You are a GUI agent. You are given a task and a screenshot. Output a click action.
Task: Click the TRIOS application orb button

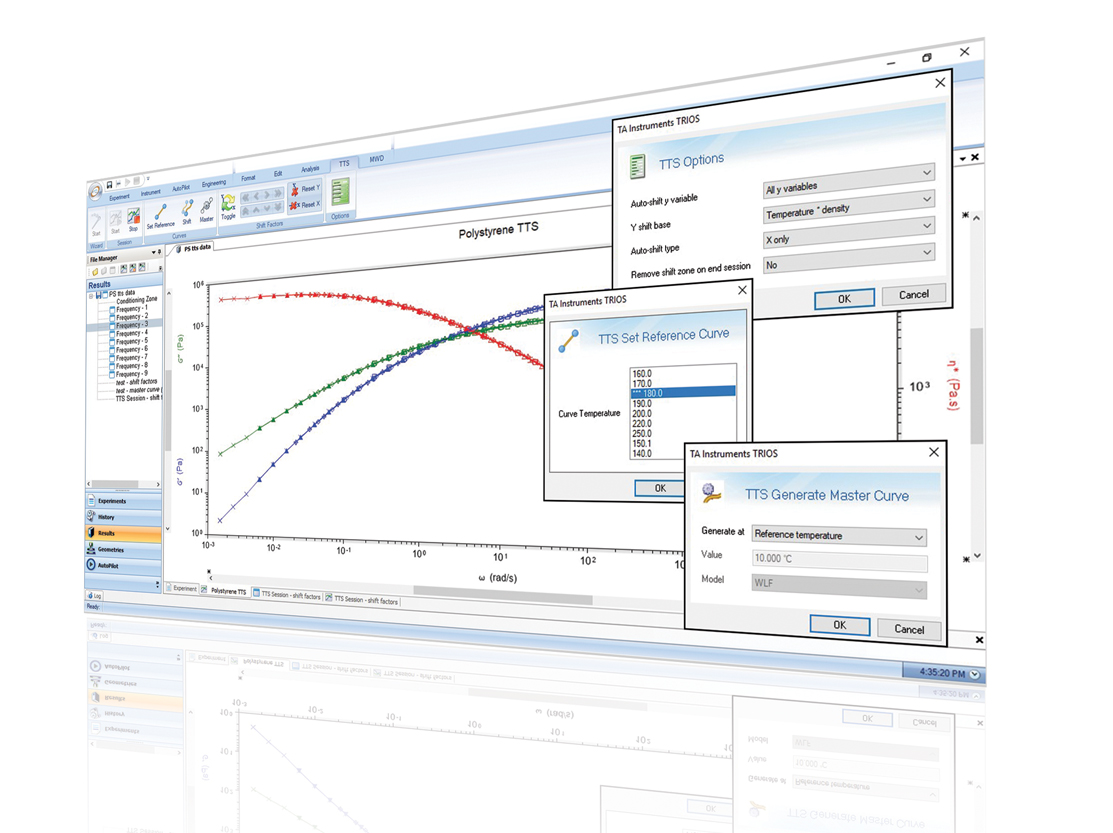pos(95,192)
